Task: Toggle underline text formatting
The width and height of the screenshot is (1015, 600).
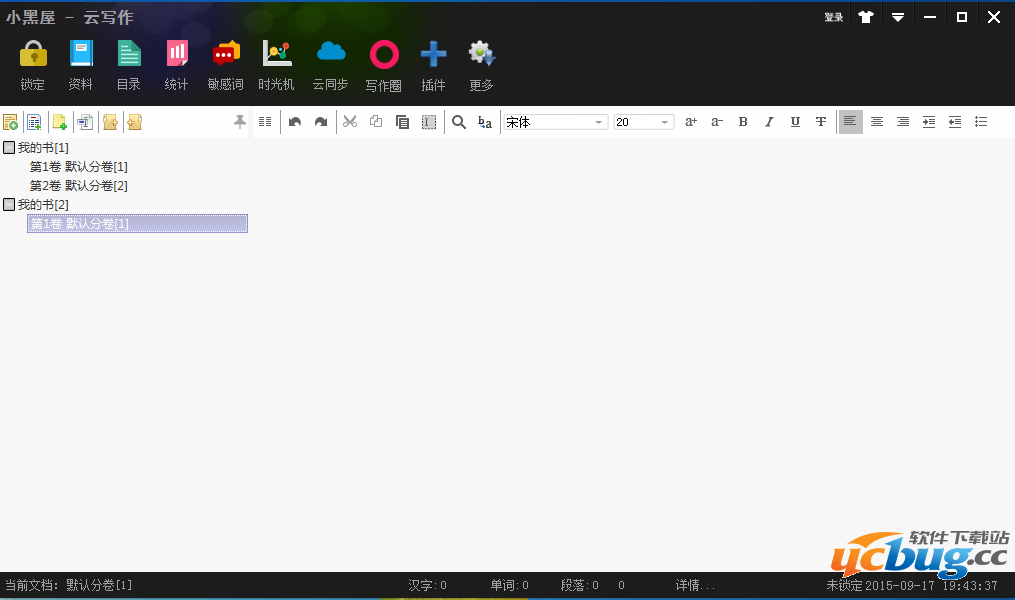Action: (x=795, y=122)
